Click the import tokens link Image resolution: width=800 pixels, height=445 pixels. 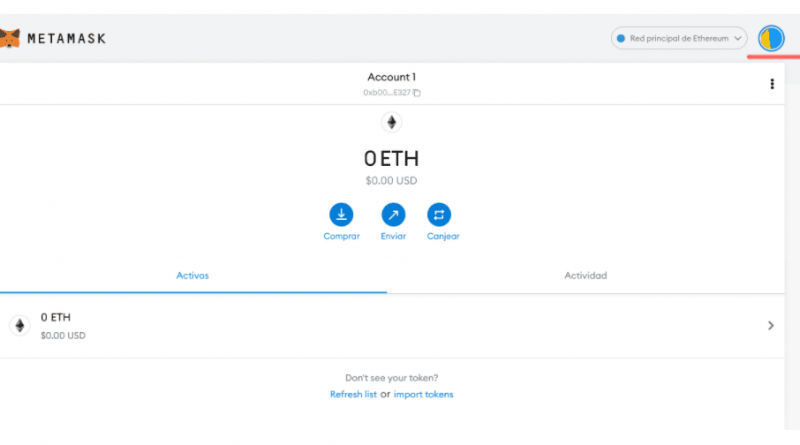point(423,394)
